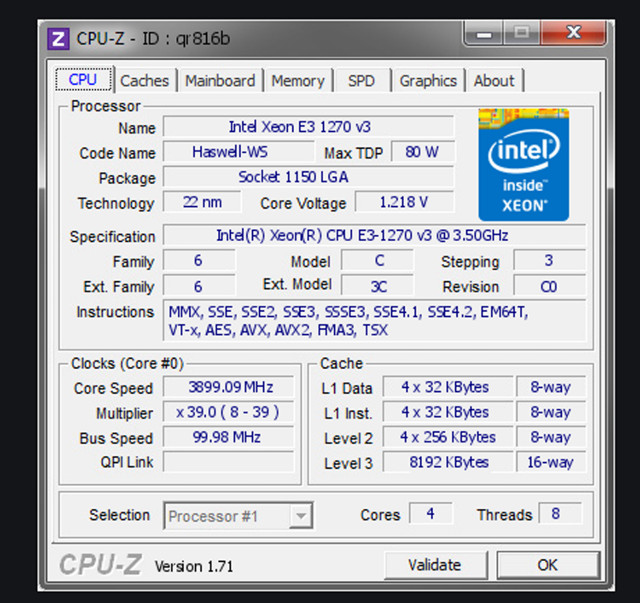Viewport: 640px width, 603px height.
Task: Click the L1 Data 8-way associativity value
Action: pos(551,387)
